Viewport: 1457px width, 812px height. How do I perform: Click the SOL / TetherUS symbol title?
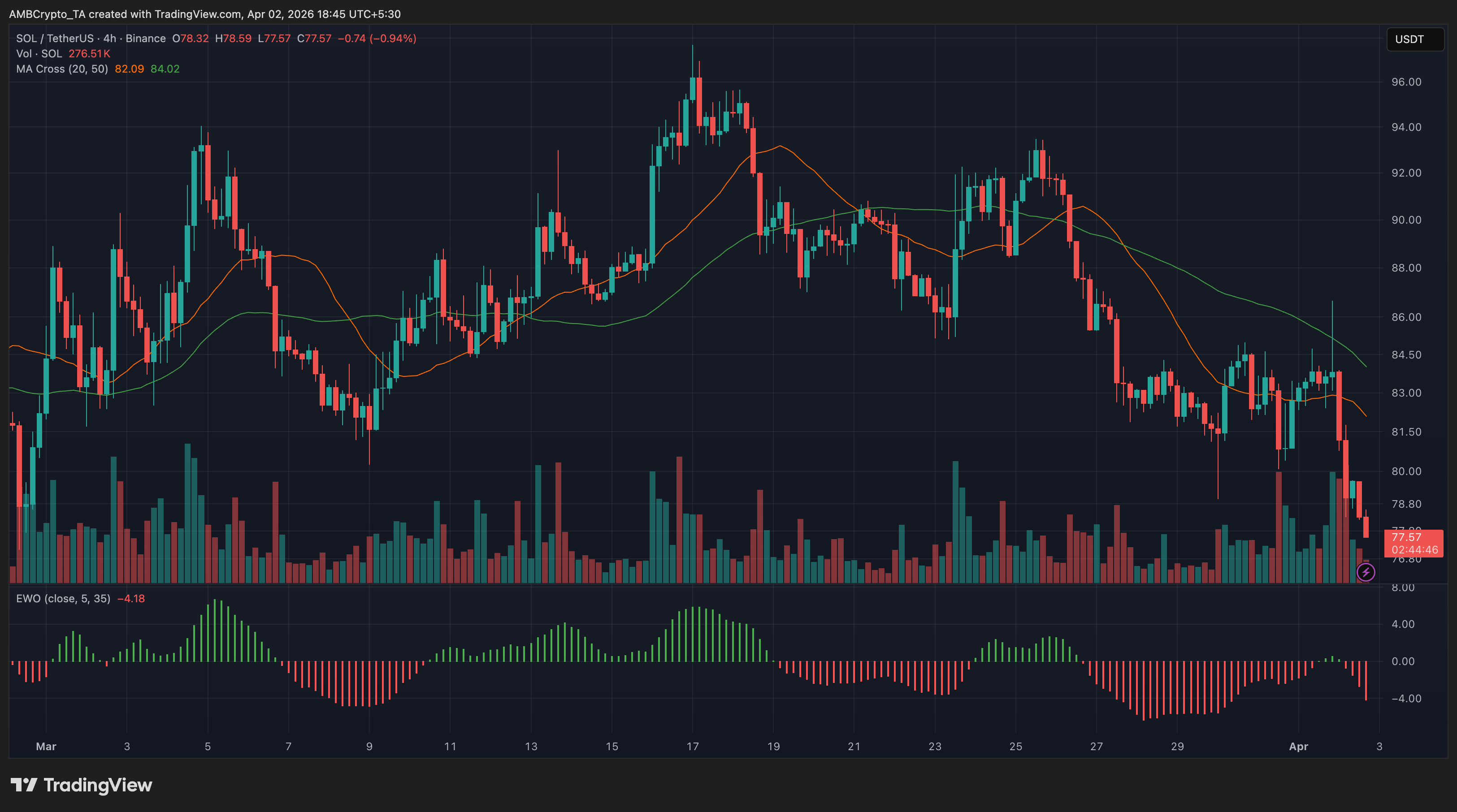(x=55, y=39)
